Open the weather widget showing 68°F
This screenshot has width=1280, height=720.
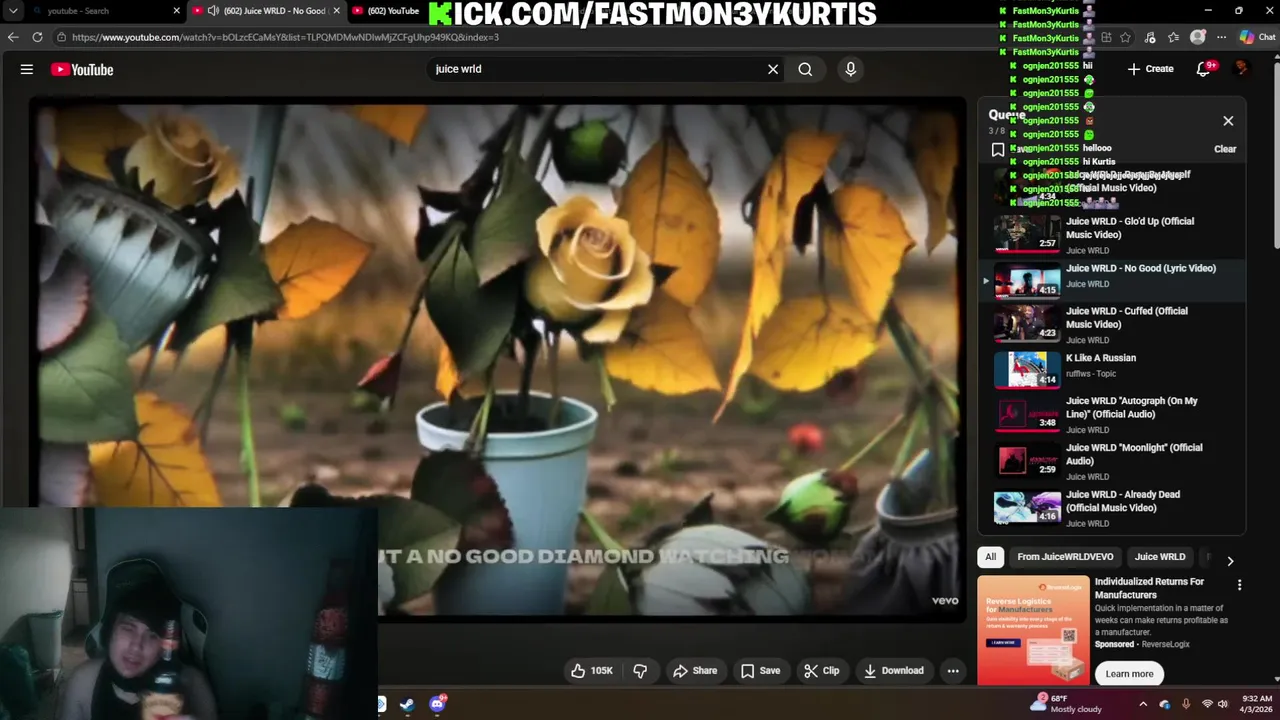(x=1068, y=704)
